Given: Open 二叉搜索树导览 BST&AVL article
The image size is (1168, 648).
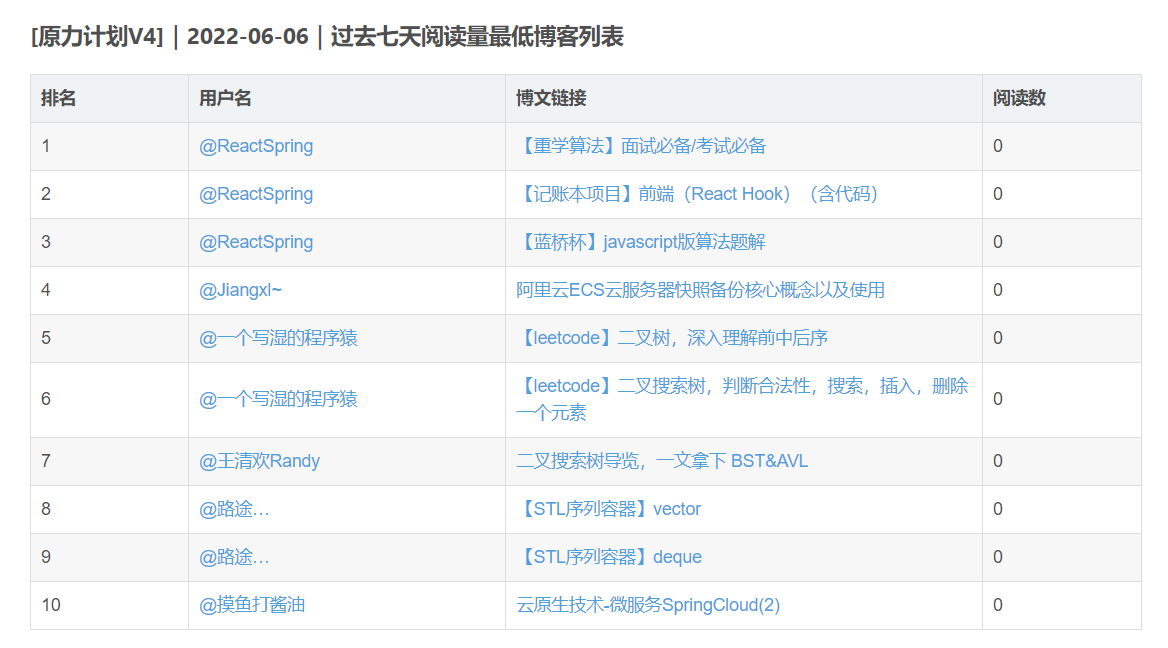Looking at the screenshot, I should [x=662, y=461].
